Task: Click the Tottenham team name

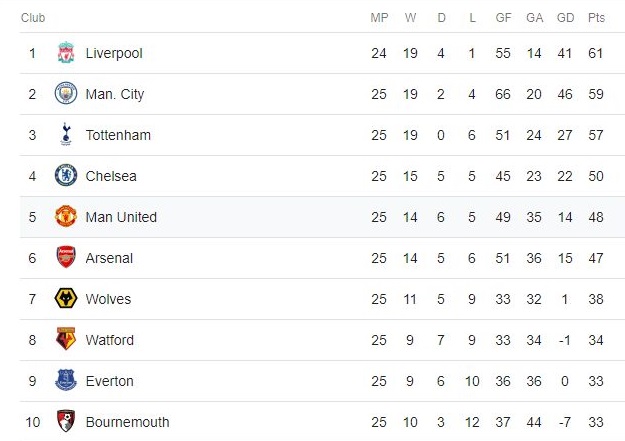Action: pyautogui.click(x=118, y=135)
